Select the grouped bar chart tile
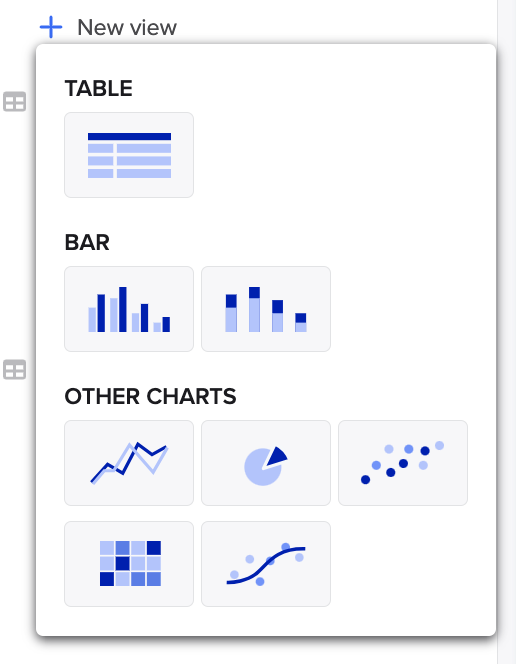516x664 pixels. point(129,309)
